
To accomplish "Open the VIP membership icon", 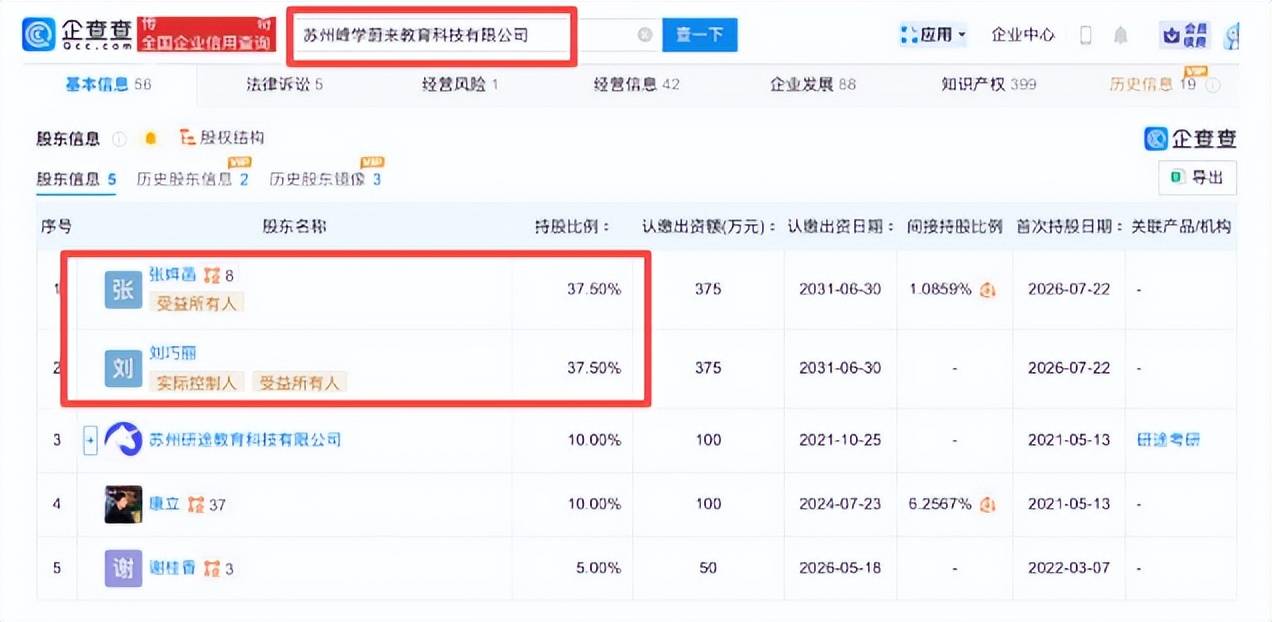I will (1186, 35).
